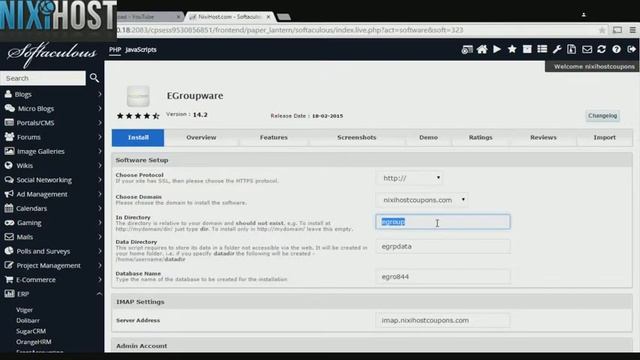The image size is (640, 360).
Task: Click the EGroupware software thumbnail
Action: point(138,96)
